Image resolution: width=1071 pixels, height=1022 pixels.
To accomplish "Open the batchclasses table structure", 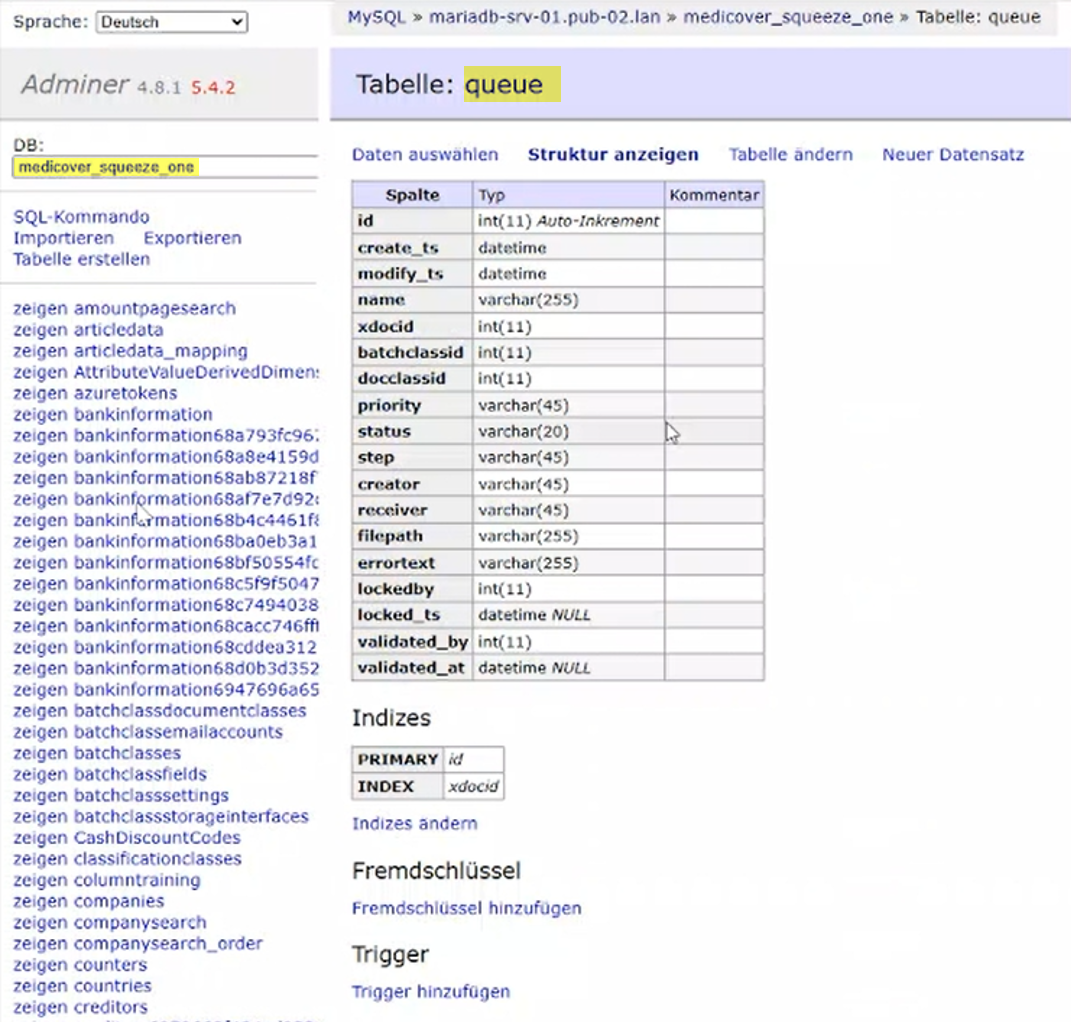I will (127, 753).
